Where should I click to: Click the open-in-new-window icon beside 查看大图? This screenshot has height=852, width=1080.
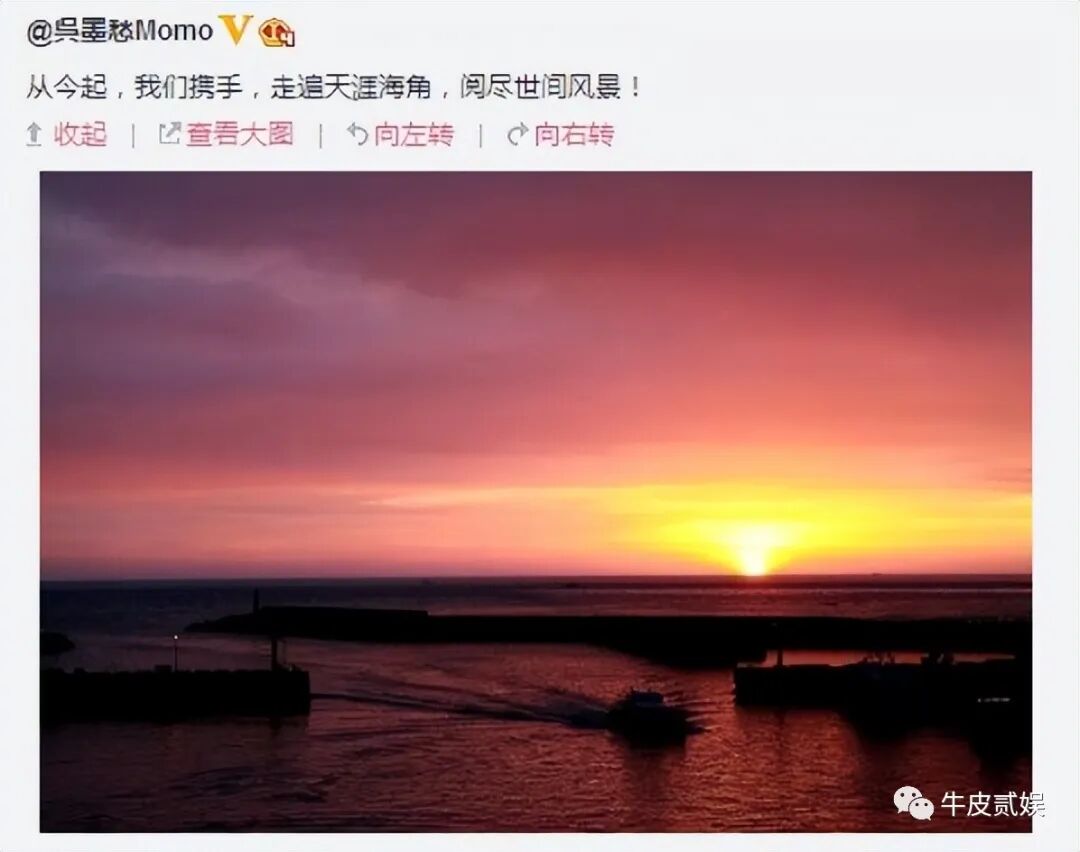(x=169, y=134)
